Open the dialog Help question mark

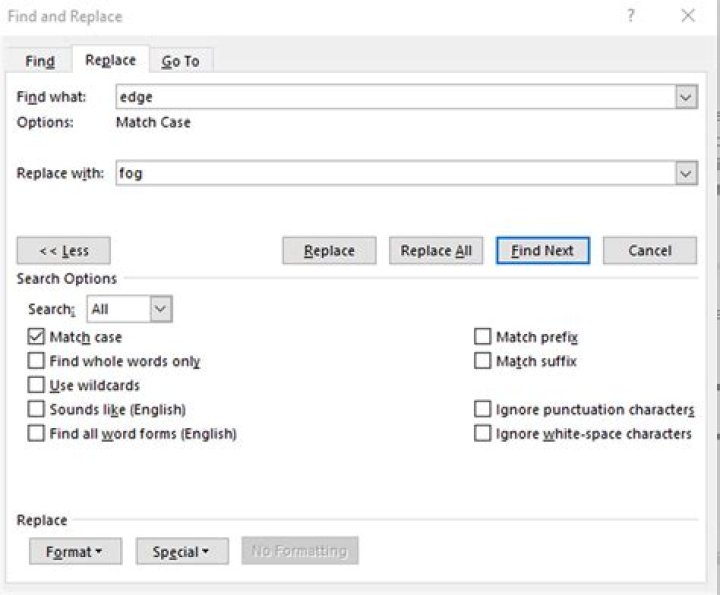(x=631, y=16)
